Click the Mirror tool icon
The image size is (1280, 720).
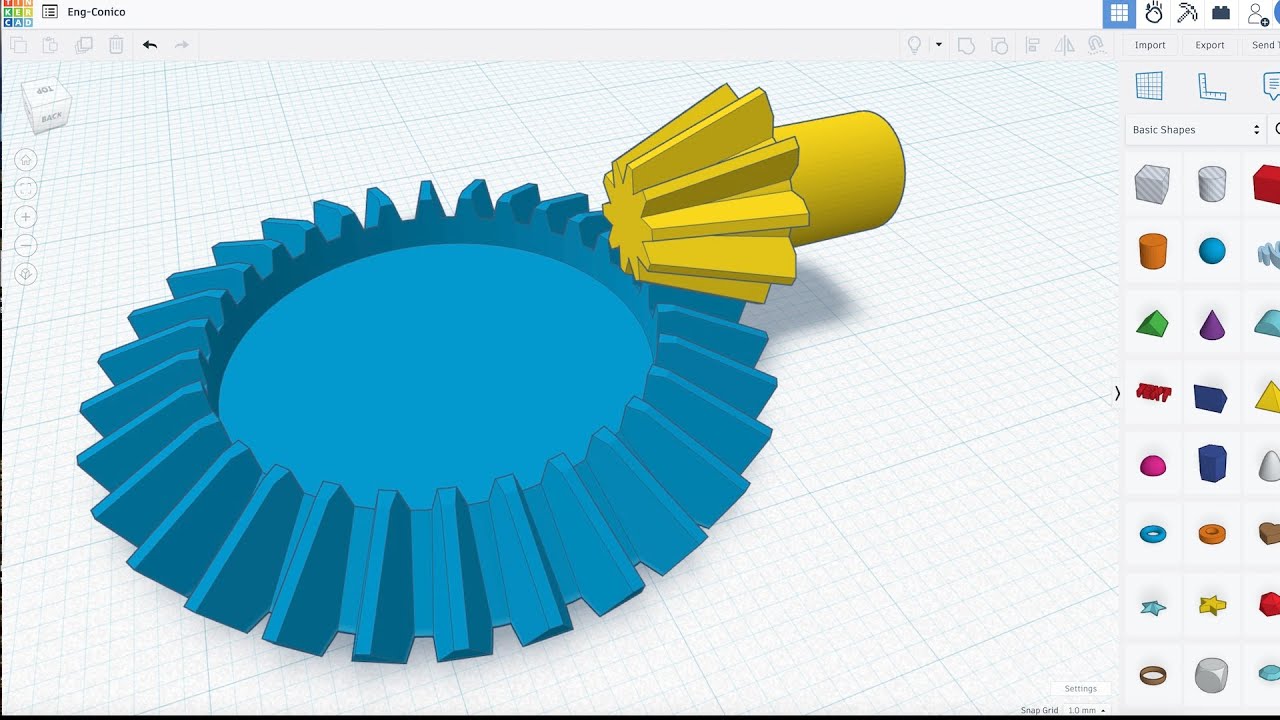[x=1065, y=45]
